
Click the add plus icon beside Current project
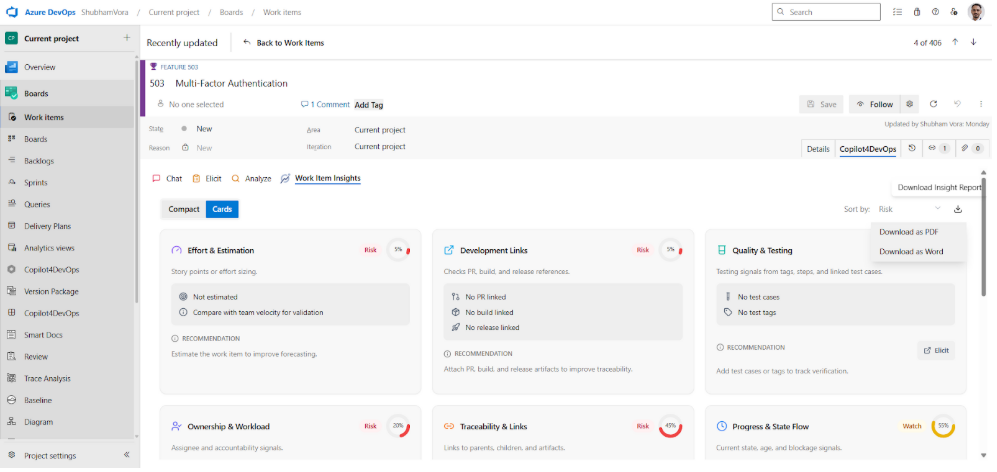coord(127,38)
